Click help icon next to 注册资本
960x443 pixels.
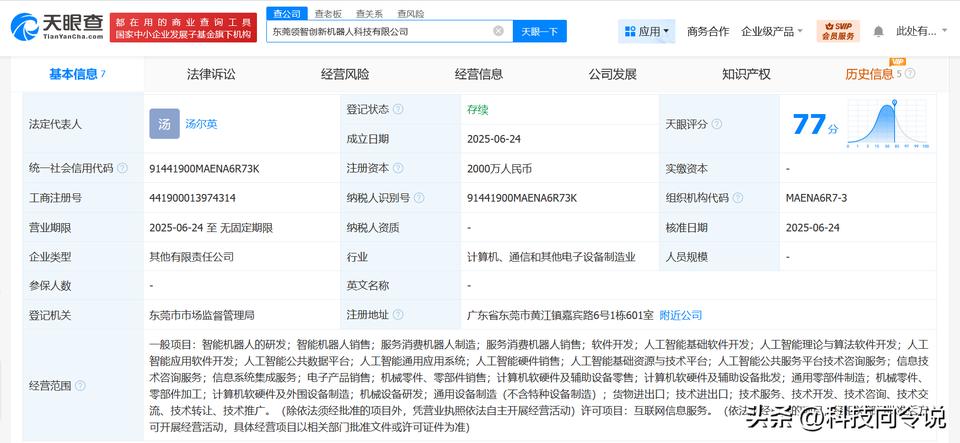tap(398, 168)
